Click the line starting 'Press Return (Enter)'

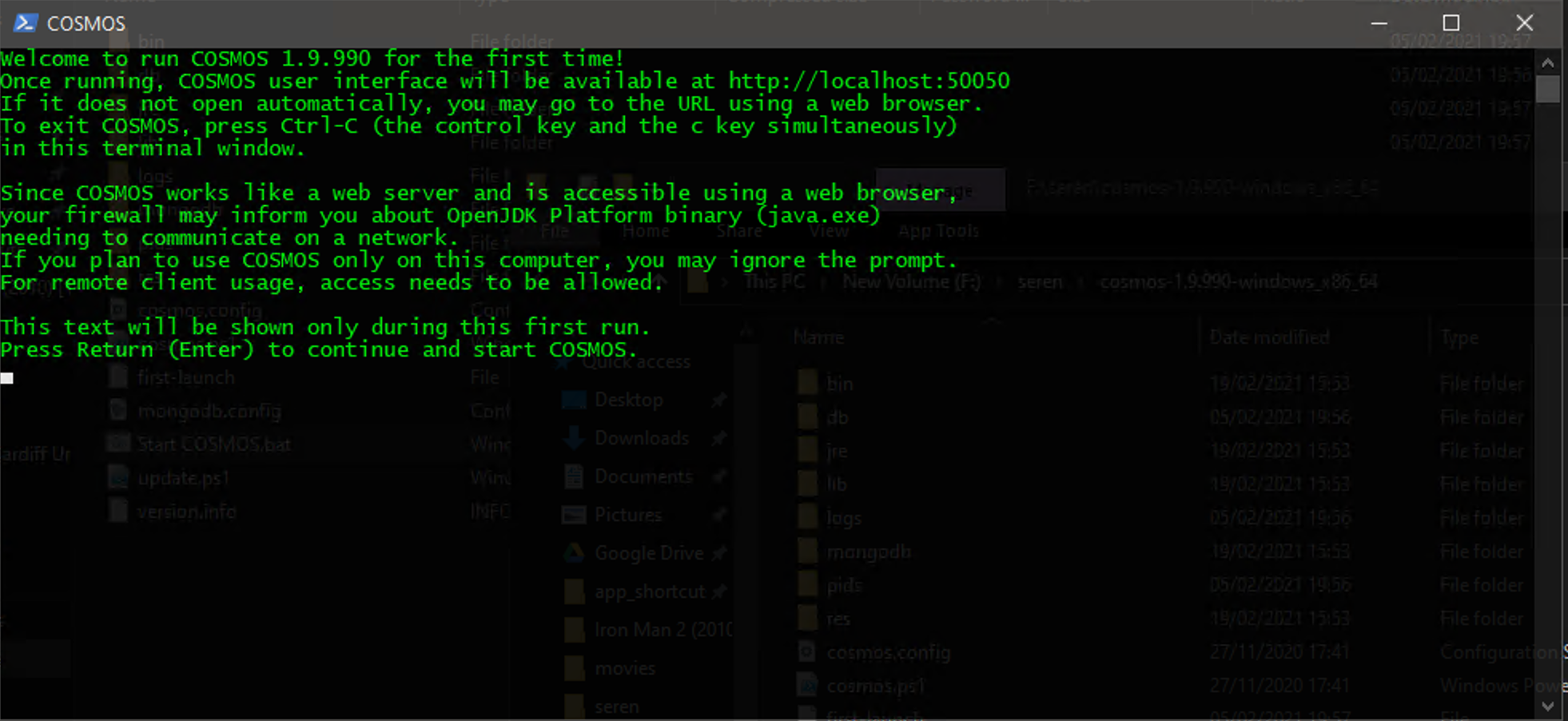coord(318,349)
